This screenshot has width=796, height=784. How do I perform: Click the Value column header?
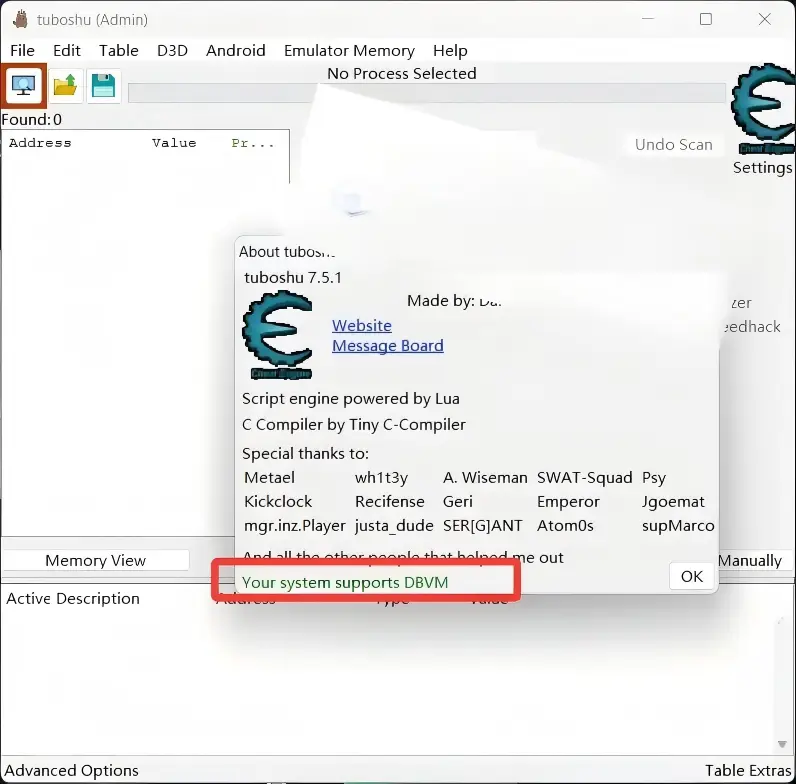point(174,143)
